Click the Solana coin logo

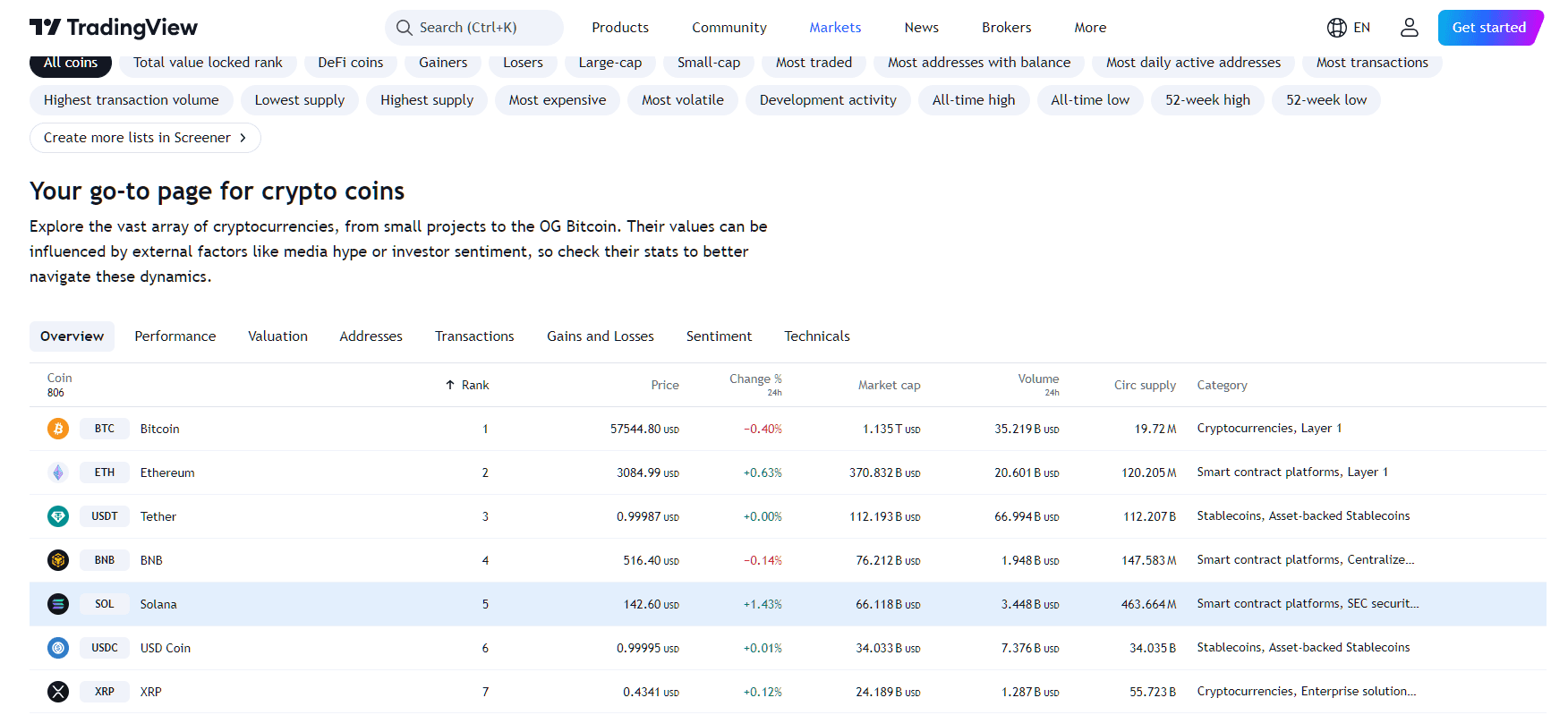pos(58,604)
